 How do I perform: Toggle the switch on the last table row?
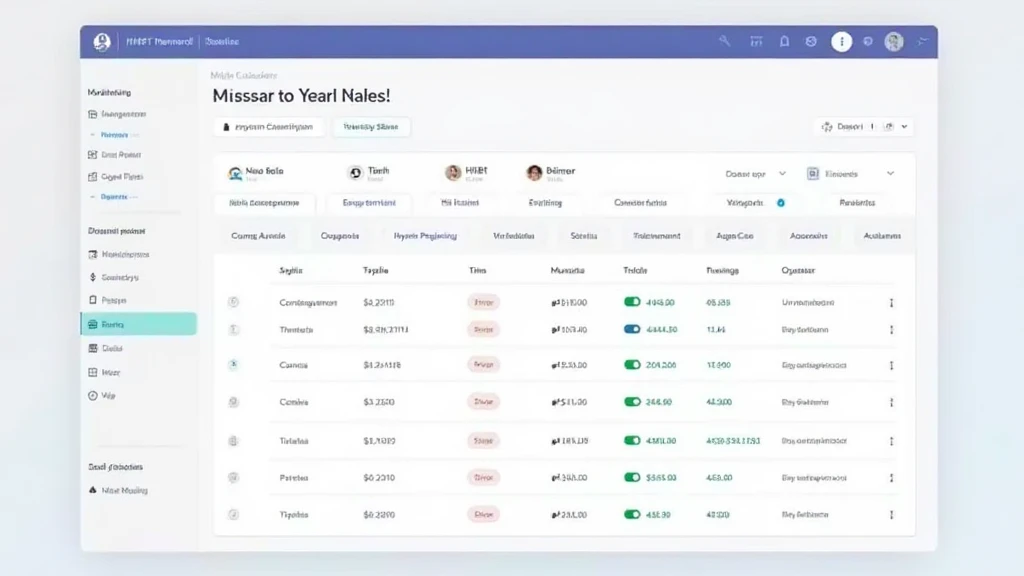(x=632, y=515)
